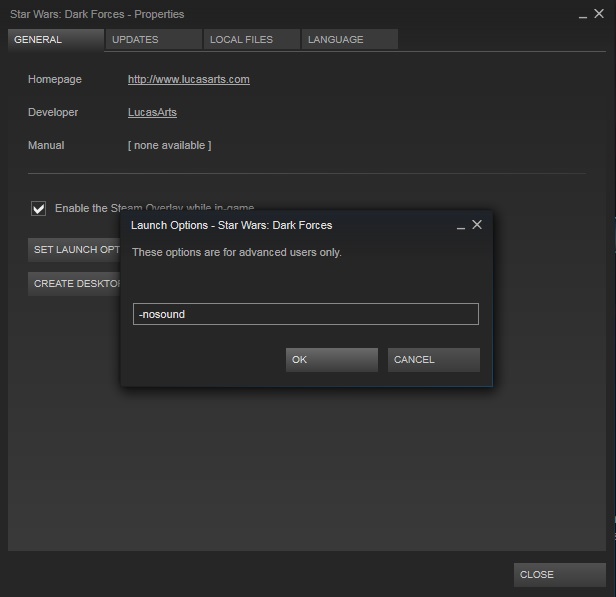
Task: Open the Updates tab
Action: pos(154,39)
